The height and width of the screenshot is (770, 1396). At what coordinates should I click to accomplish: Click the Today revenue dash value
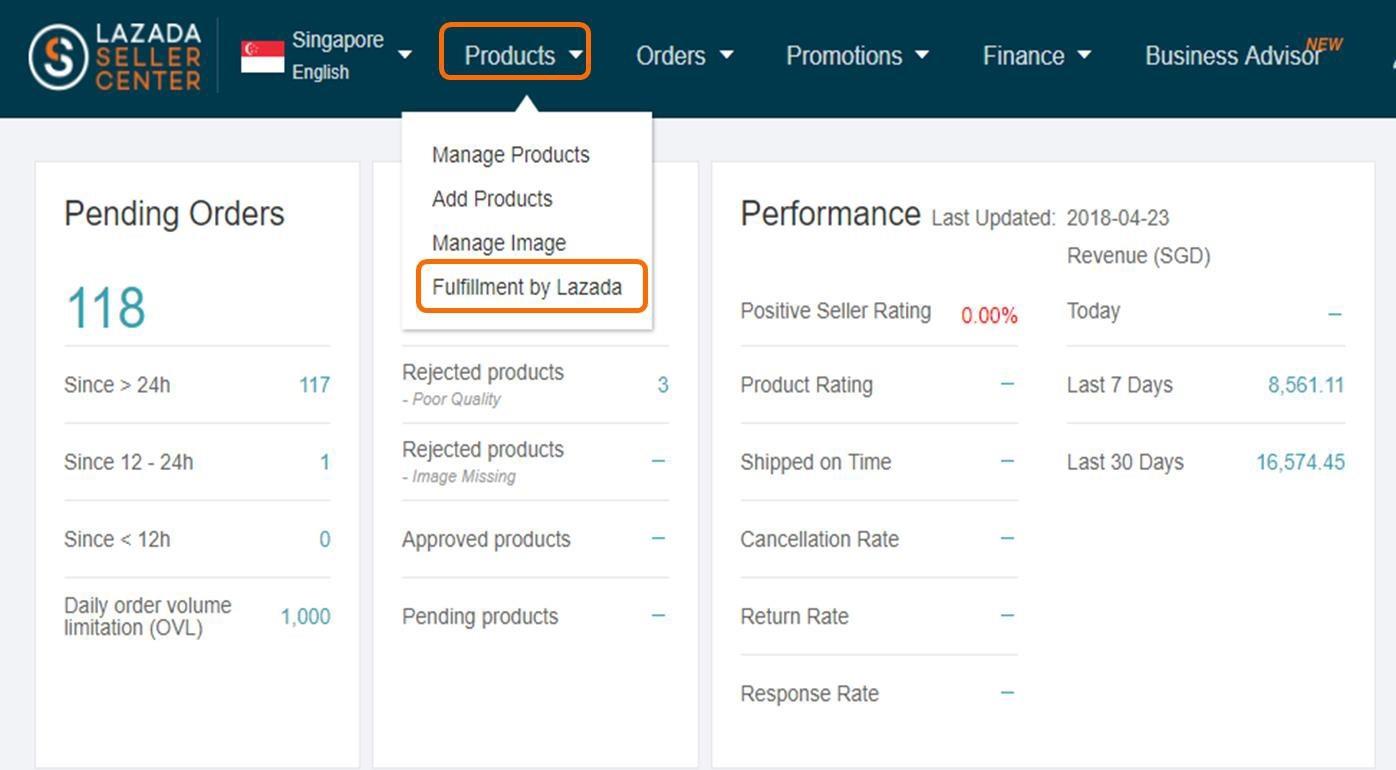coord(1334,315)
